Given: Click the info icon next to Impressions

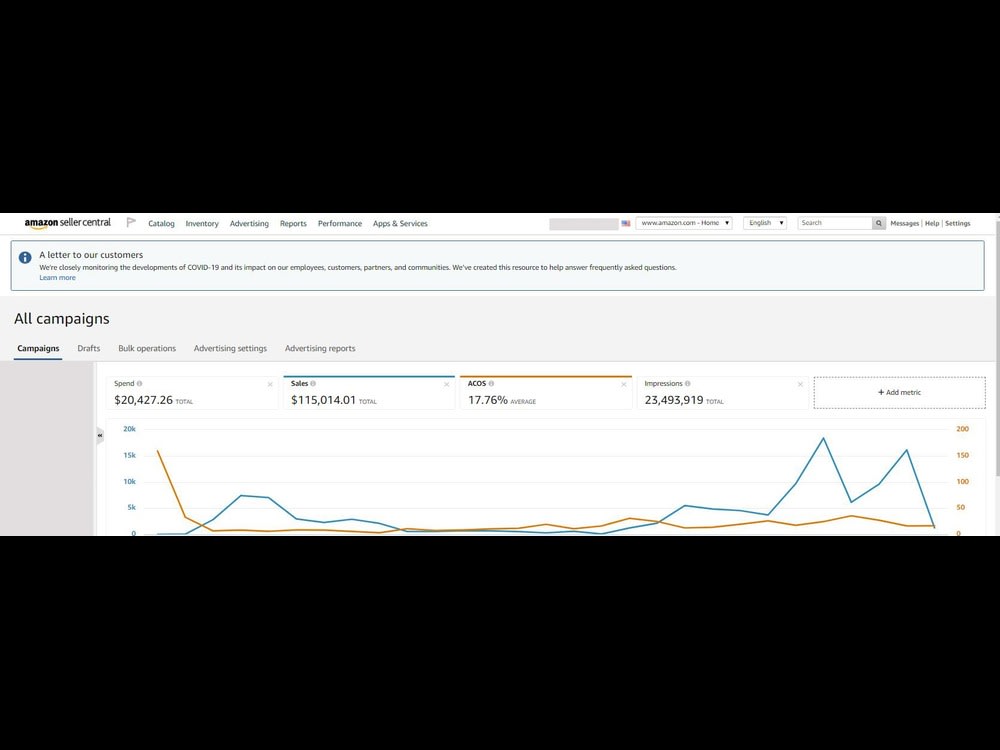Looking at the screenshot, I should (688, 383).
